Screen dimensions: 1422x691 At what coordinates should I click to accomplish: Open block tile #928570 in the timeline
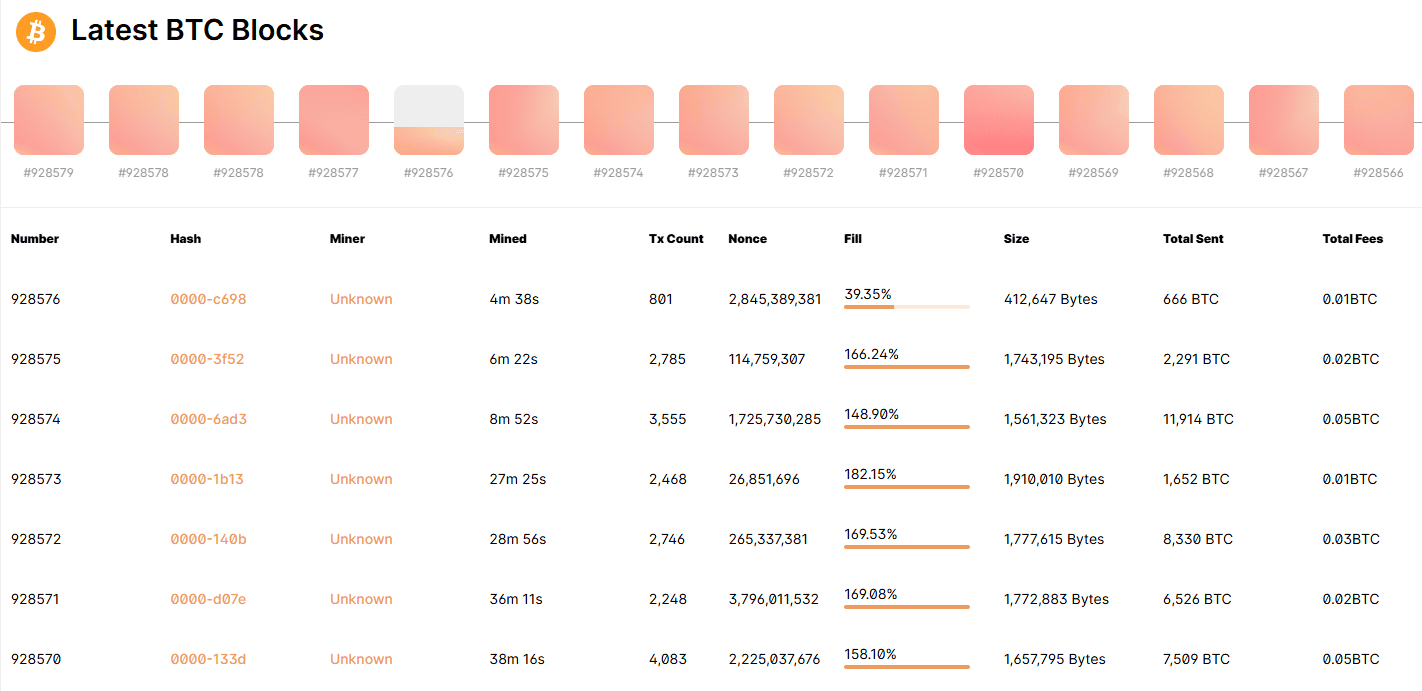[x=998, y=120]
